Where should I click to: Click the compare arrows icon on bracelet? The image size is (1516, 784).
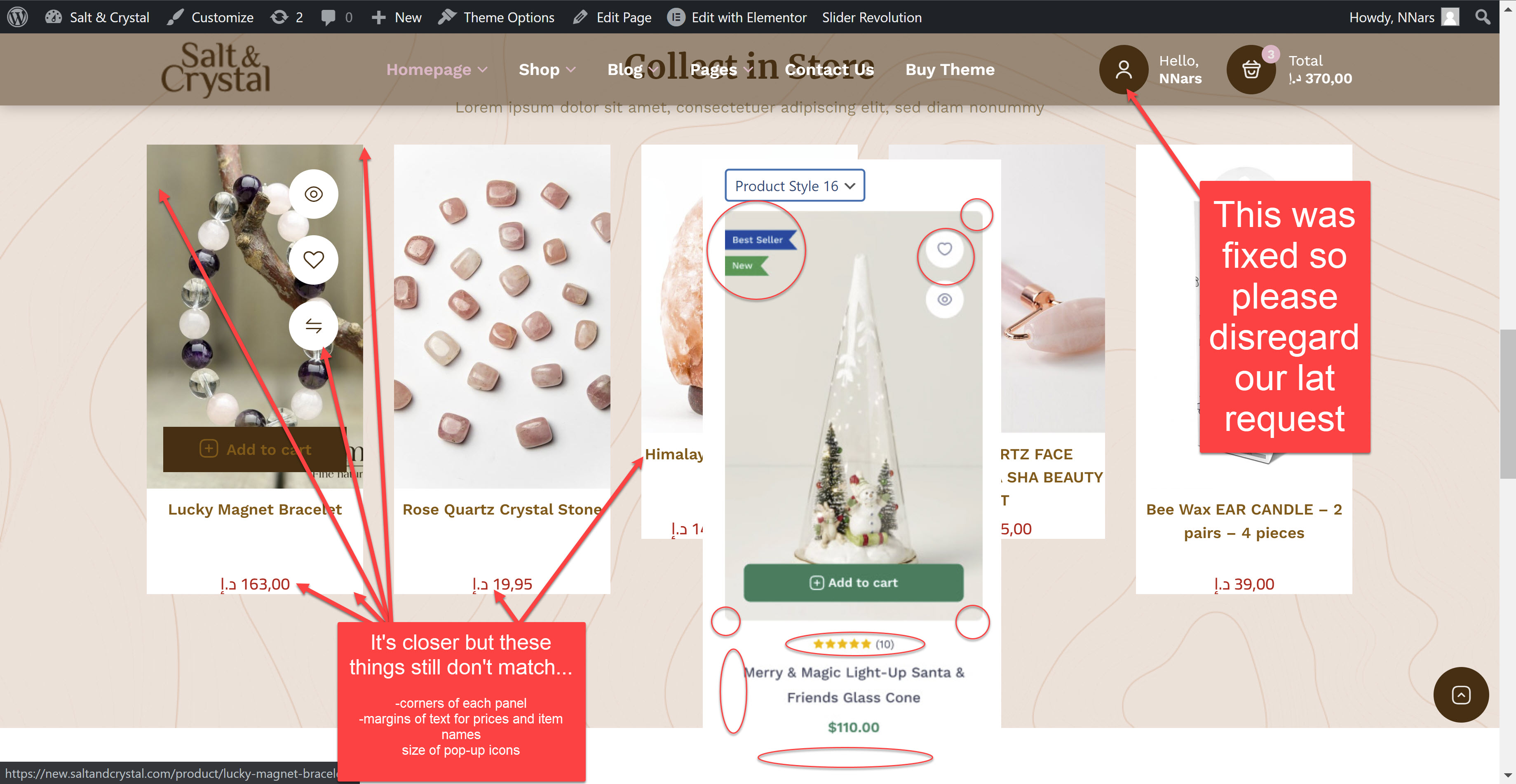tap(314, 325)
